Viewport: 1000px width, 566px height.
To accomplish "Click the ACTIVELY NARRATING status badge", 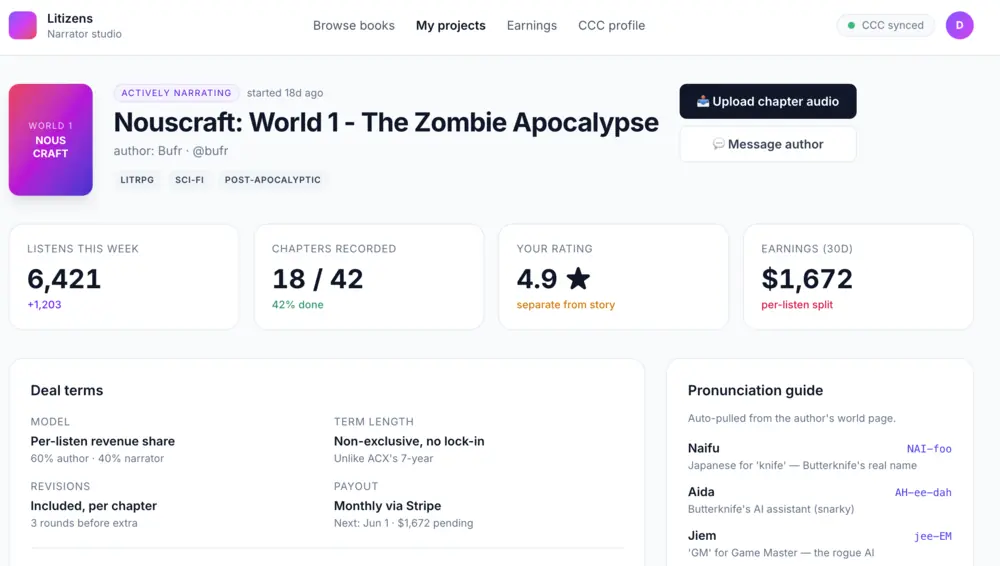I will (x=176, y=93).
